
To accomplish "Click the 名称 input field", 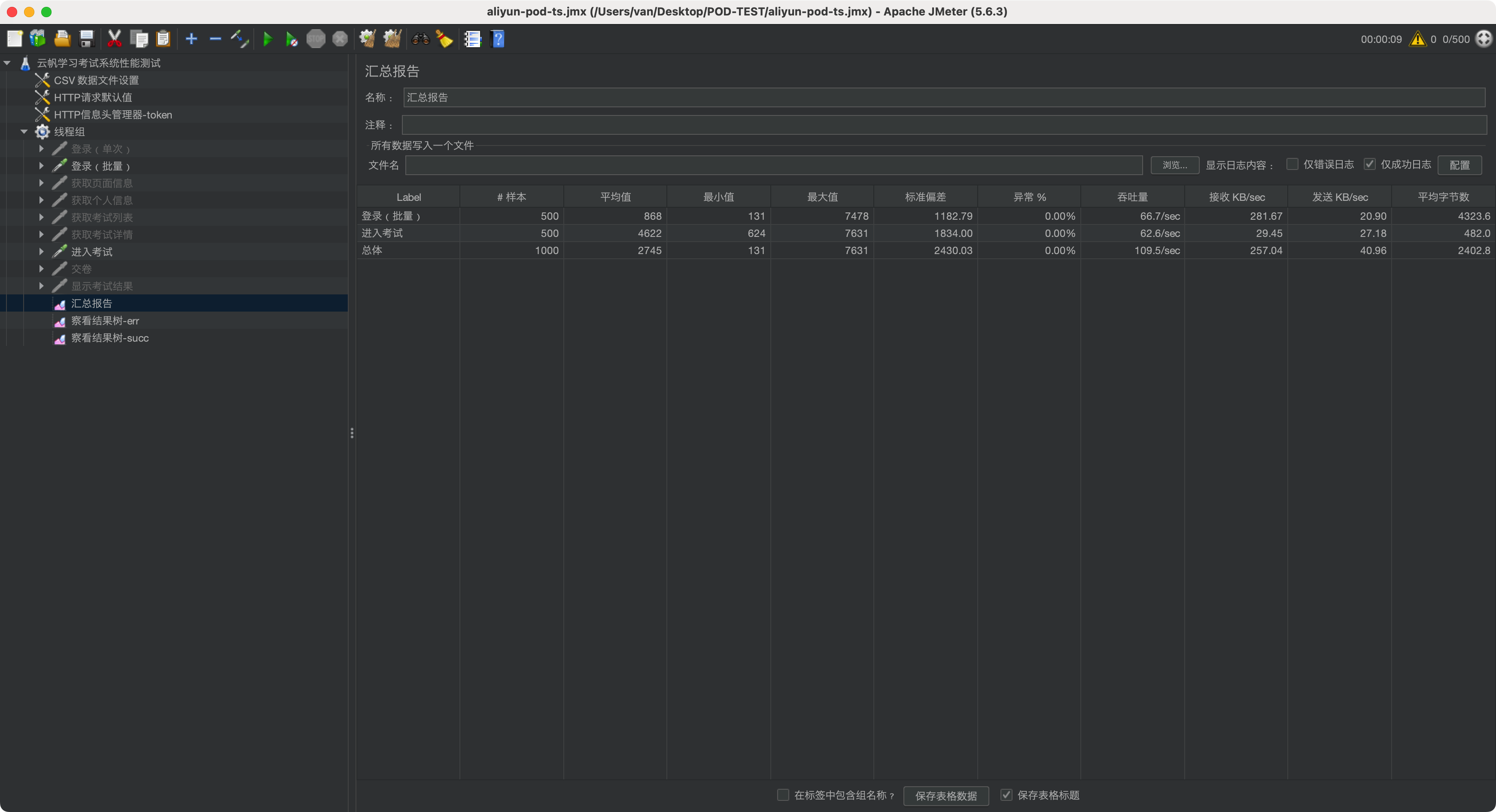I will point(944,97).
